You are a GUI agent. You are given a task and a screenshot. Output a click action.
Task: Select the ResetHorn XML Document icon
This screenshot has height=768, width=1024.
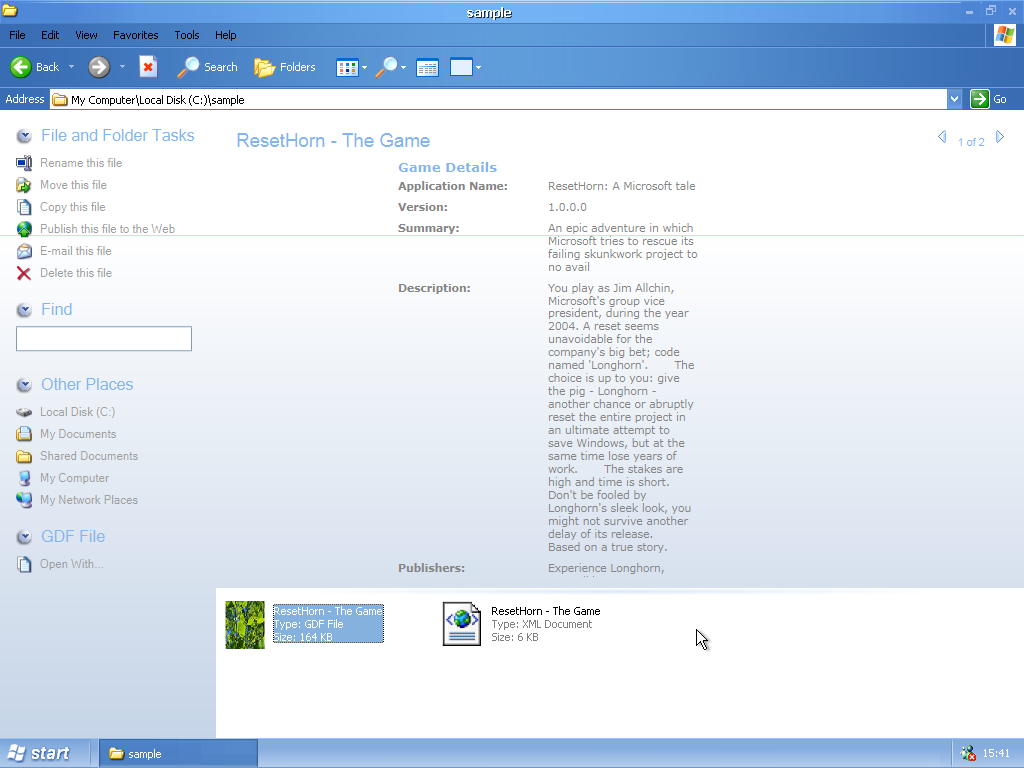(462, 624)
